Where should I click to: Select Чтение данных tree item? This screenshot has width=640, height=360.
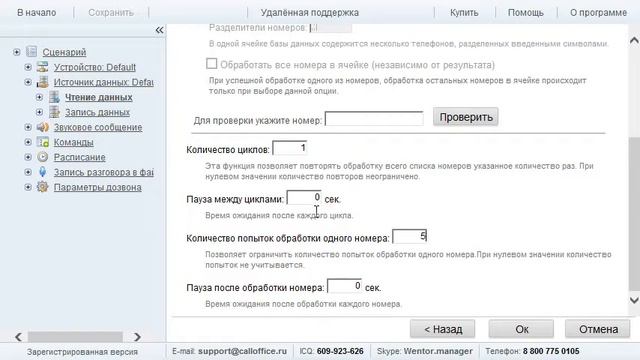pos(99,97)
